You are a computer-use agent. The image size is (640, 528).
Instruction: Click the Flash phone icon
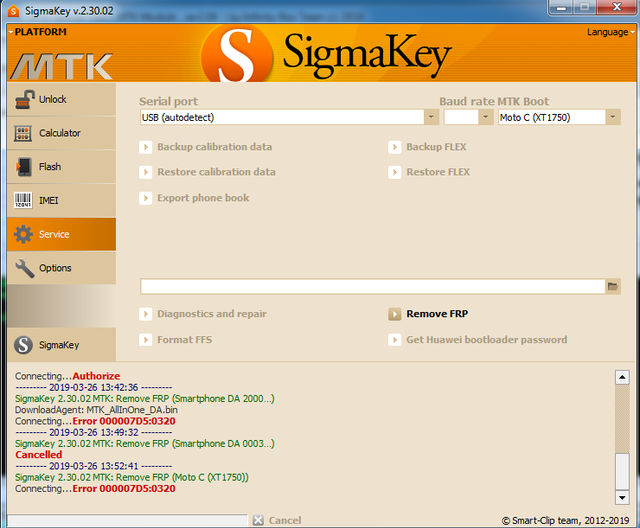[x=24, y=167]
